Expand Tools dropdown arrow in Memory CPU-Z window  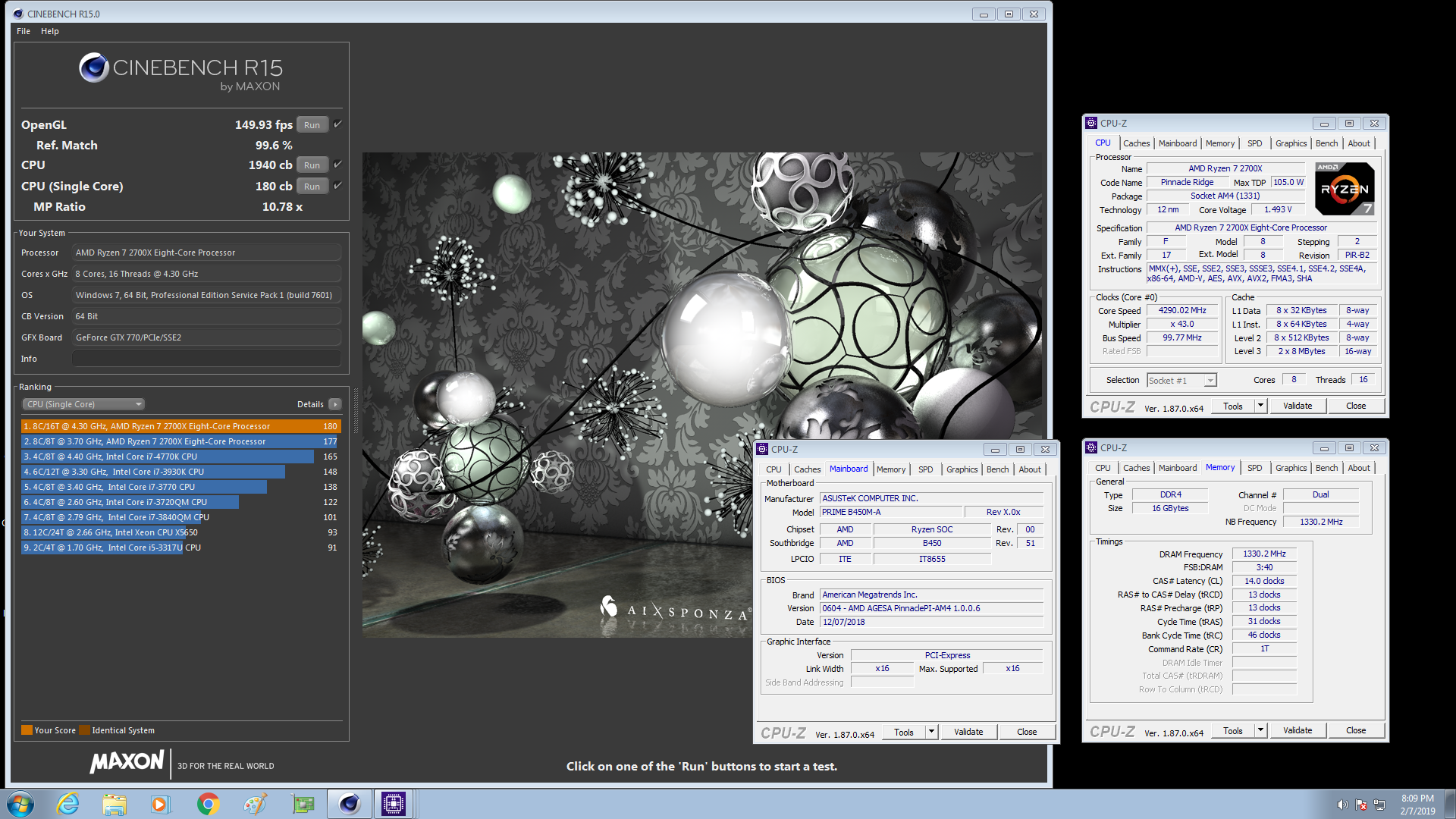1260,731
